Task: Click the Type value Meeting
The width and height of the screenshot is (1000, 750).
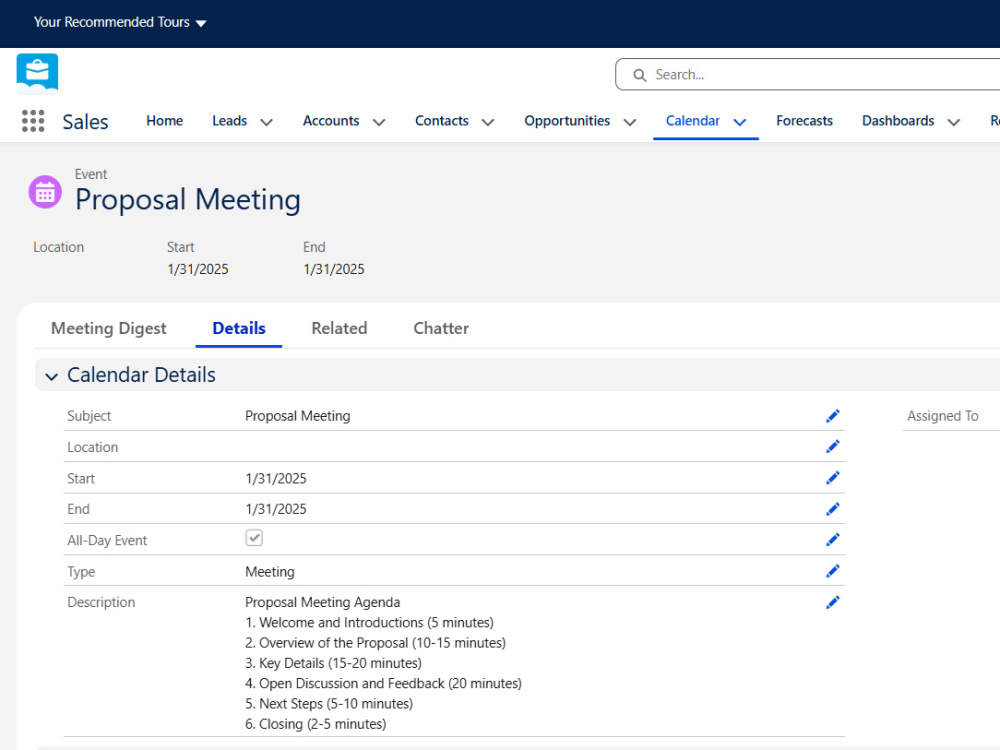Action: point(270,571)
